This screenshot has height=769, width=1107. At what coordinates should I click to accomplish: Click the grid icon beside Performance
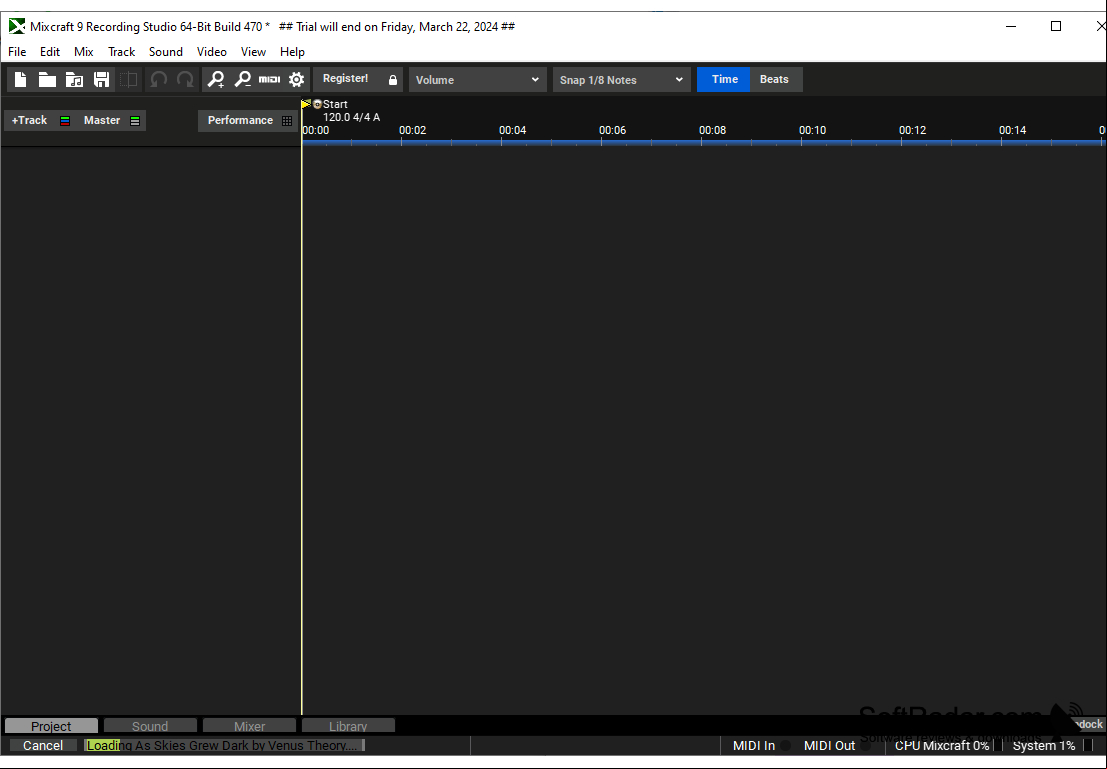pyautogui.click(x=287, y=121)
